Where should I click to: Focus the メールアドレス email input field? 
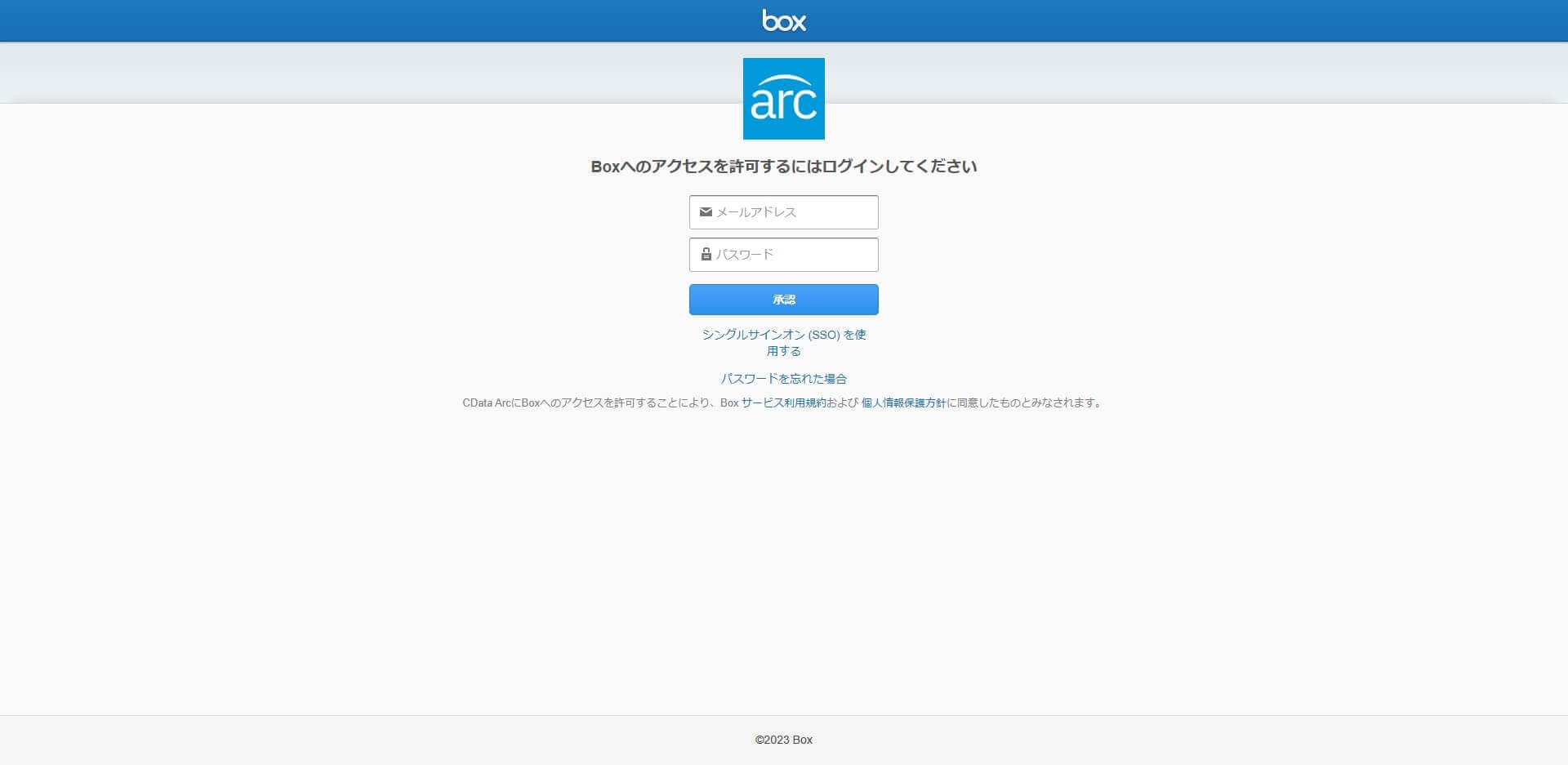click(x=784, y=212)
